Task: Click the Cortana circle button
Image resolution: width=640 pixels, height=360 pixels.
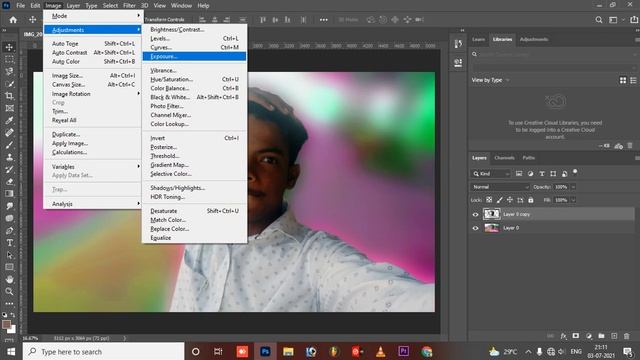Action: click(x=196, y=351)
